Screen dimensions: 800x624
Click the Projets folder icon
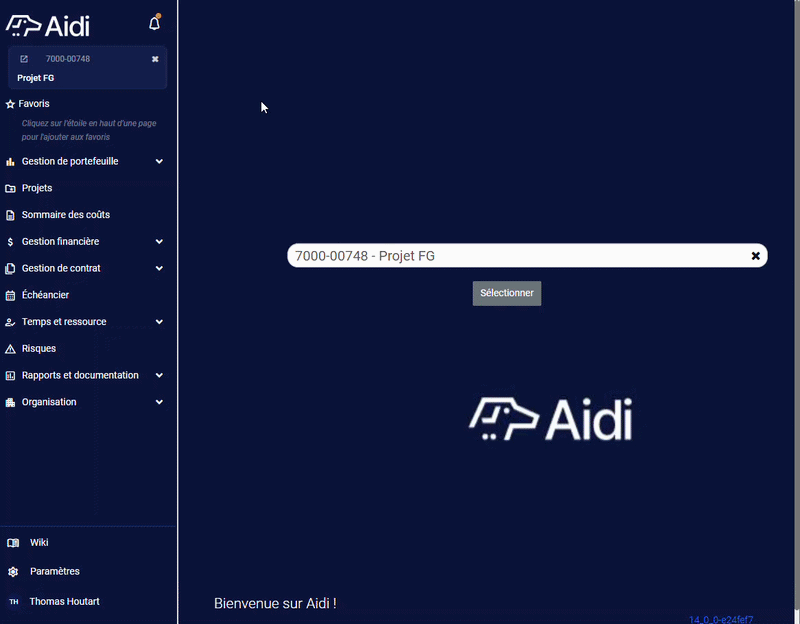(x=10, y=189)
